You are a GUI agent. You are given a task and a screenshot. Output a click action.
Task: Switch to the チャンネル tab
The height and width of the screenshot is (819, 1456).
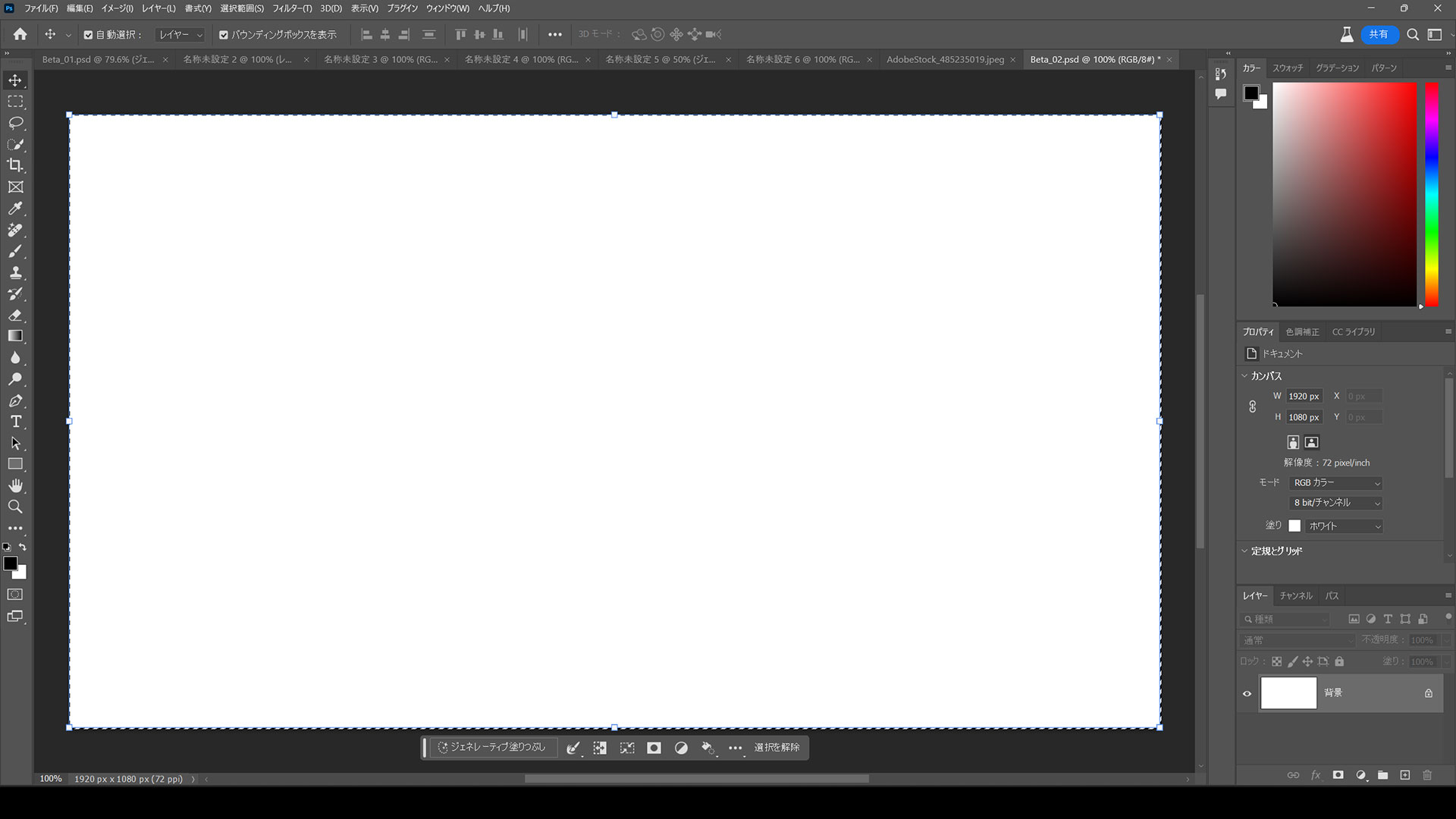[1295, 596]
